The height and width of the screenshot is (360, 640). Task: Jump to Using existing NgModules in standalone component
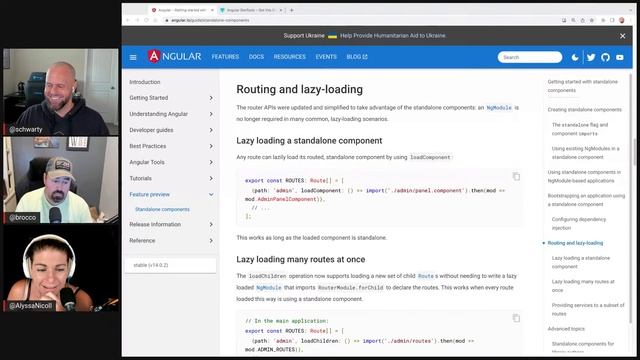(x=585, y=153)
